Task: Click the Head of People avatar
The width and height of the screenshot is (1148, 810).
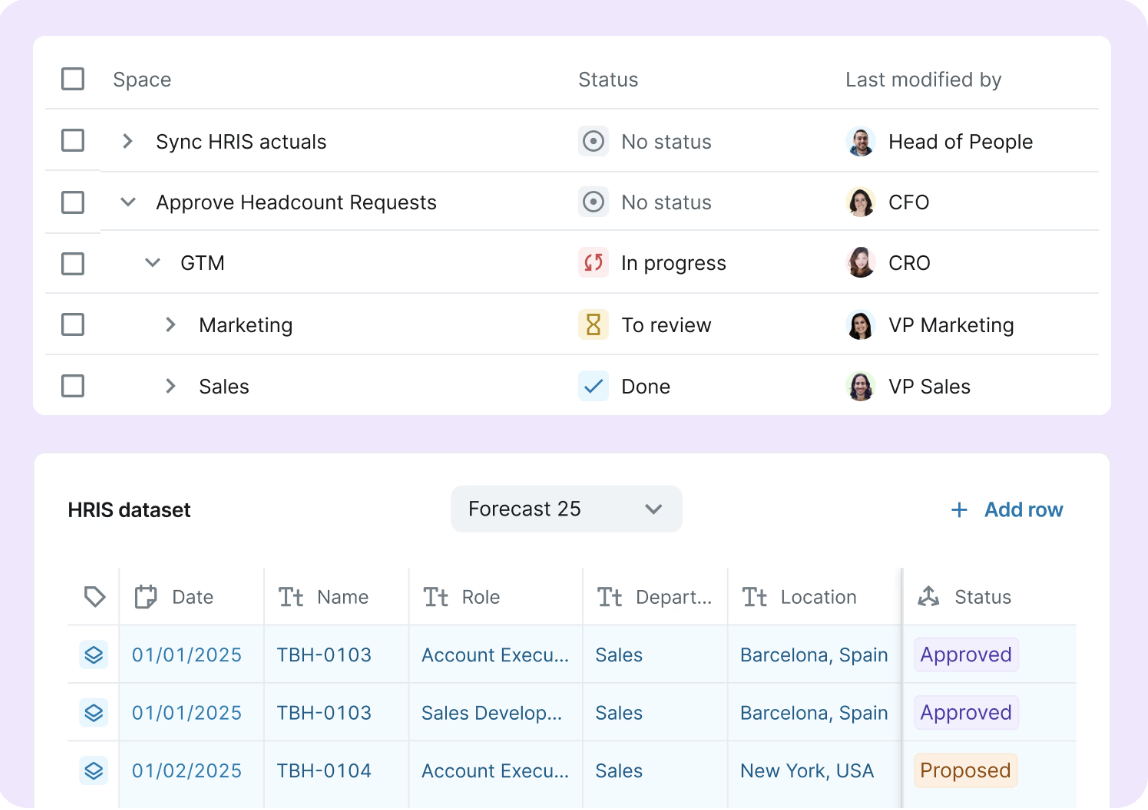Action: point(860,141)
